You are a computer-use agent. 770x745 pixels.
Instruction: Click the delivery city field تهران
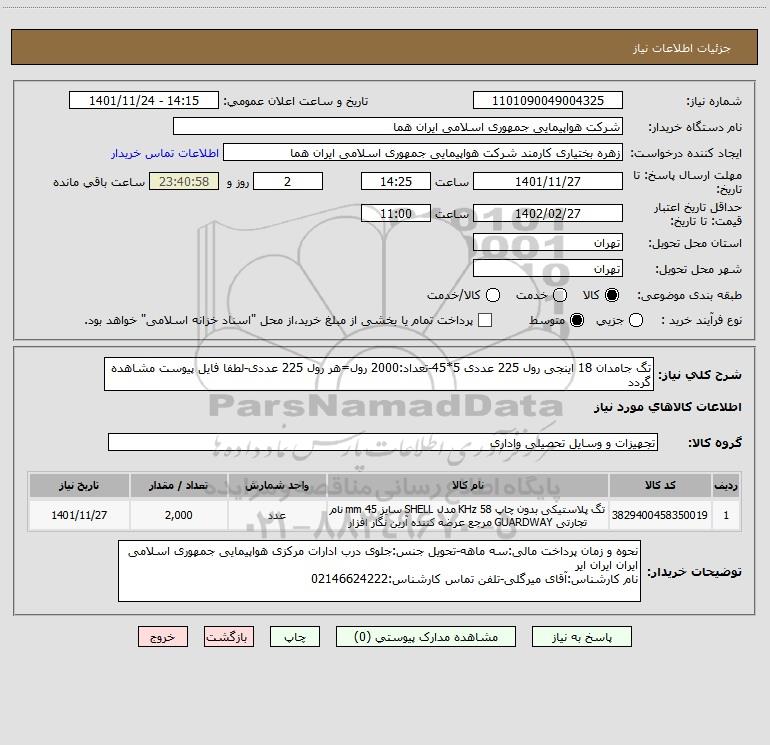pos(548,269)
